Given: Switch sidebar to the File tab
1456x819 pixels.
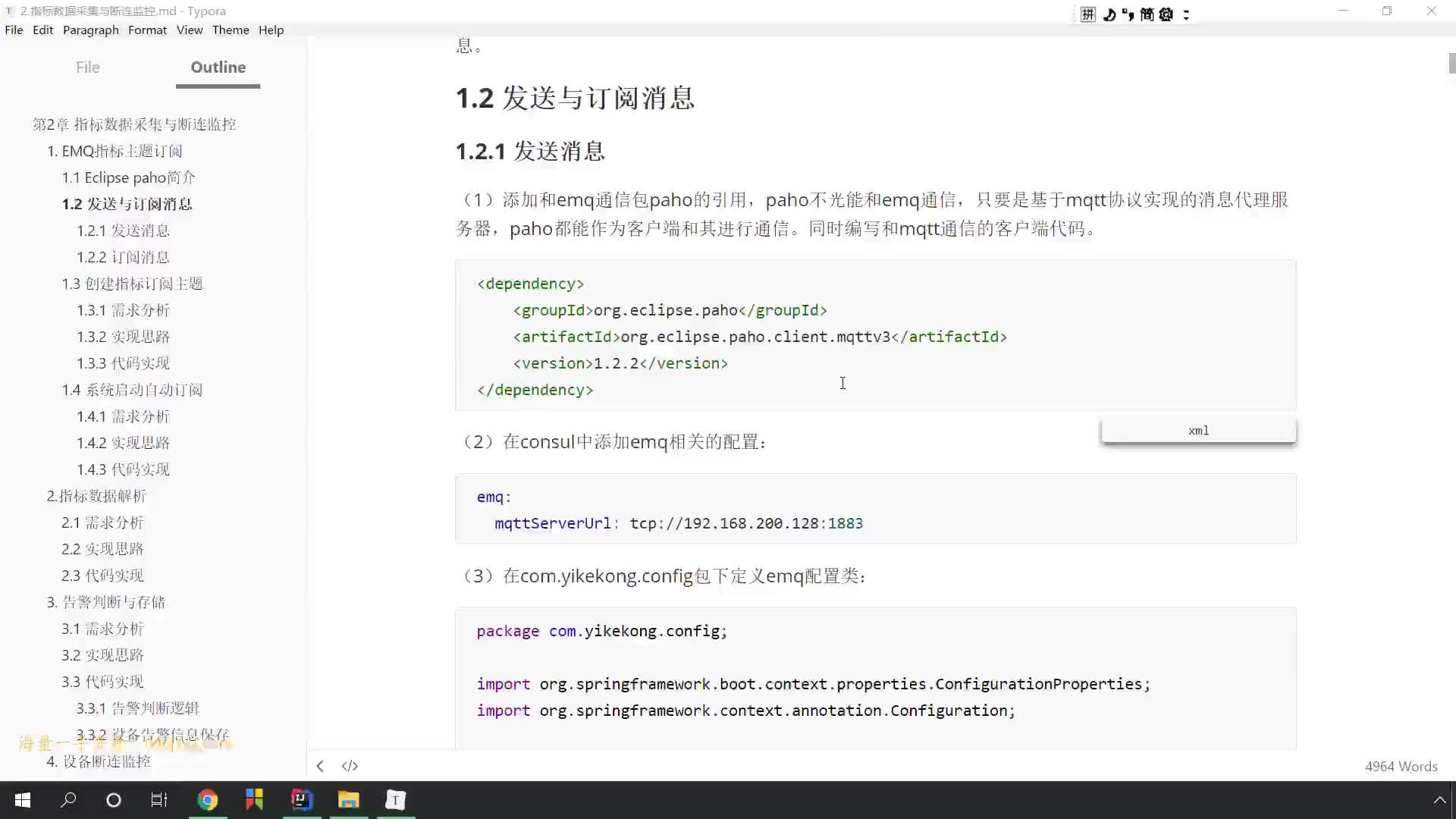Looking at the screenshot, I should click(x=88, y=67).
